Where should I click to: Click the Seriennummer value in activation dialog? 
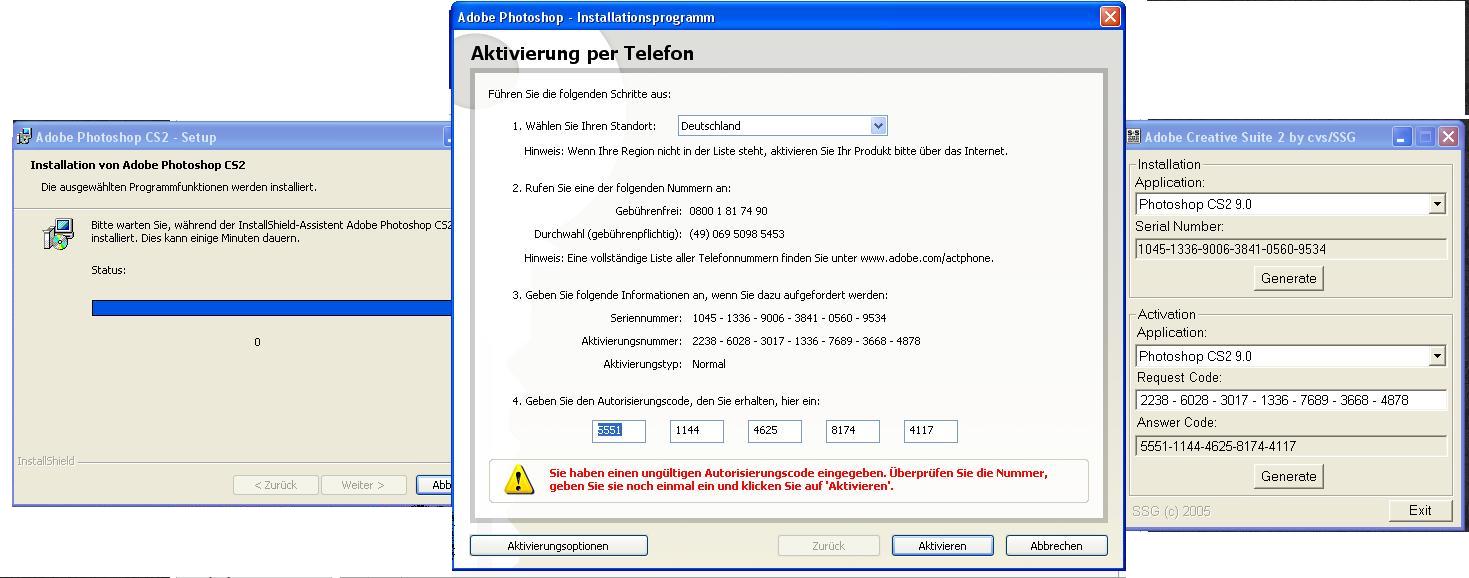[789, 318]
